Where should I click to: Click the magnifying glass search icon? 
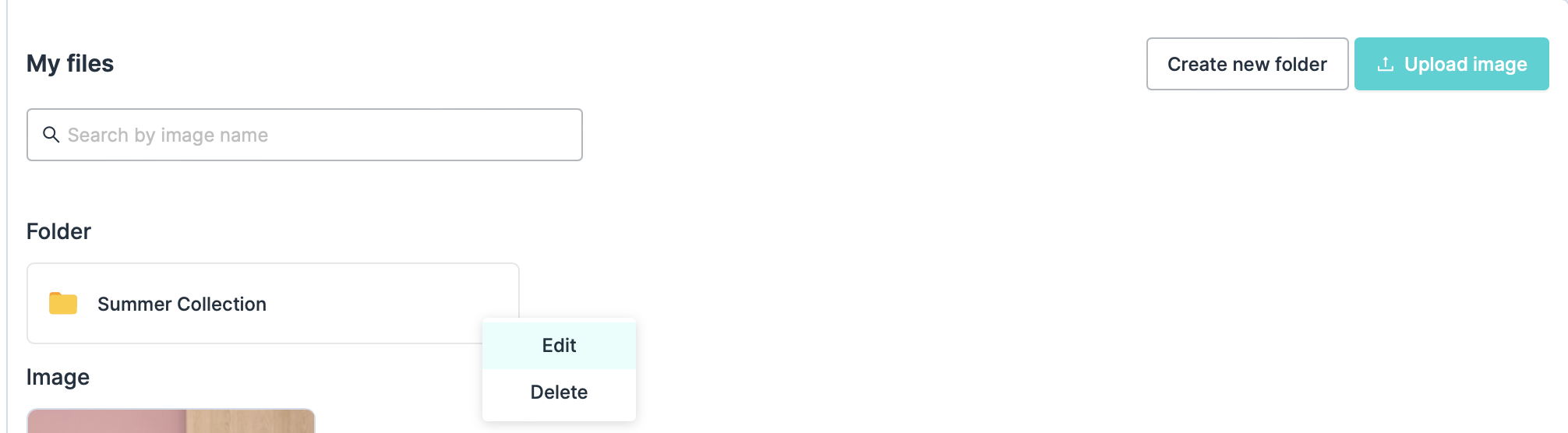(x=51, y=135)
